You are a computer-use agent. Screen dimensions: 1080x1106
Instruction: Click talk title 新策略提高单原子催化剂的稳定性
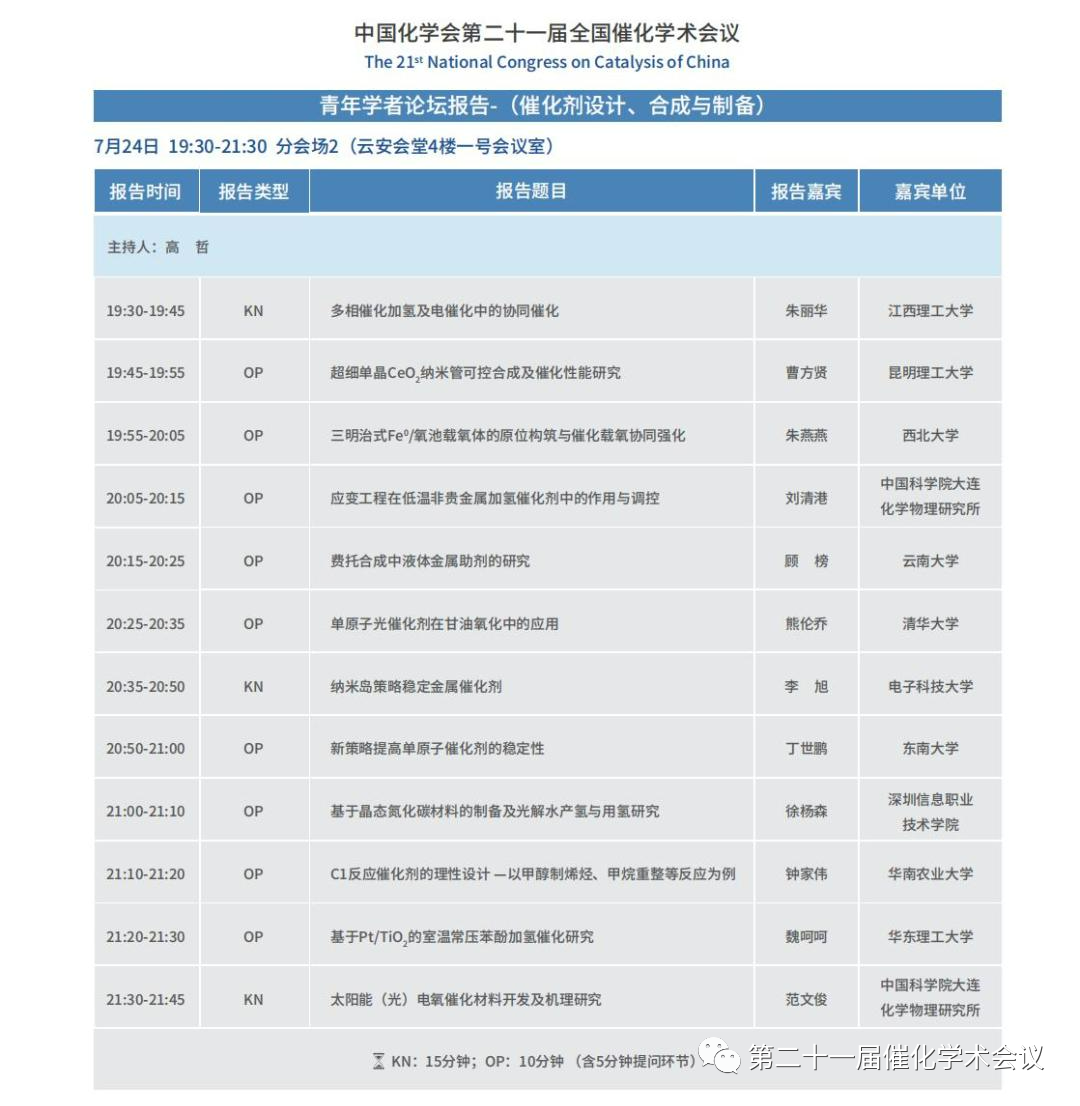(x=437, y=749)
